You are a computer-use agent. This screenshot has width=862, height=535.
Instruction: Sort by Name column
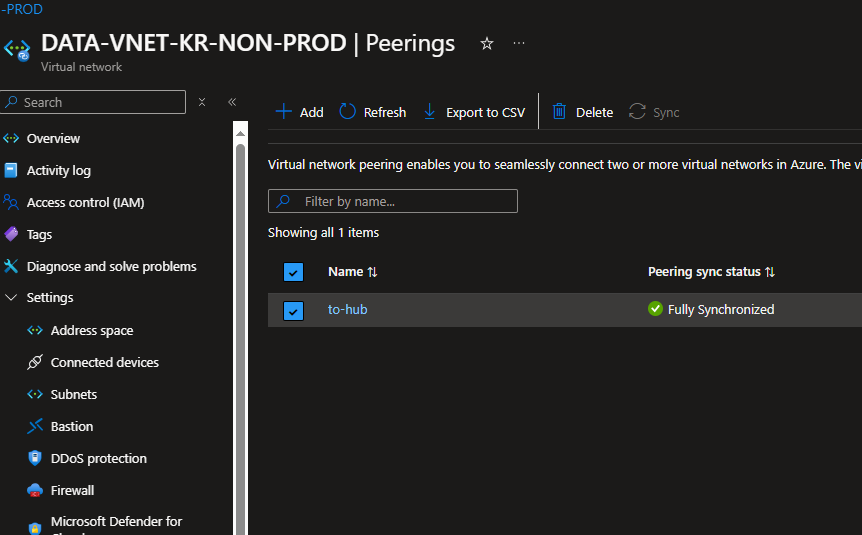pos(352,272)
